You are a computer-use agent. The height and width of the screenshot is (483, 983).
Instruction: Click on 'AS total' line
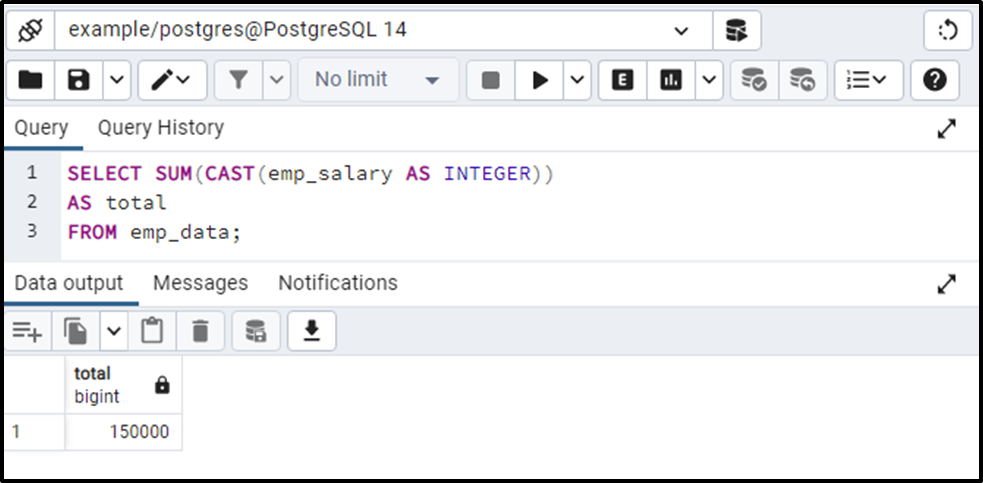[117, 202]
